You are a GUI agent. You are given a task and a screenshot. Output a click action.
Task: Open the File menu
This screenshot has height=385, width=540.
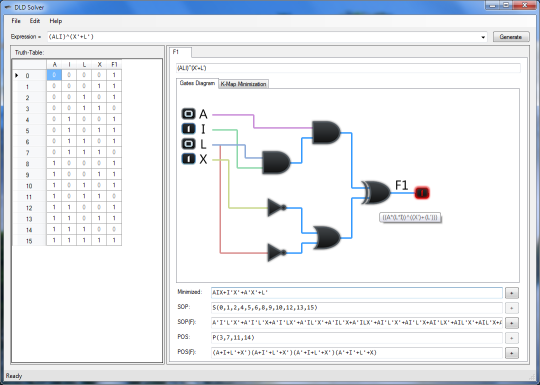coord(16,21)
